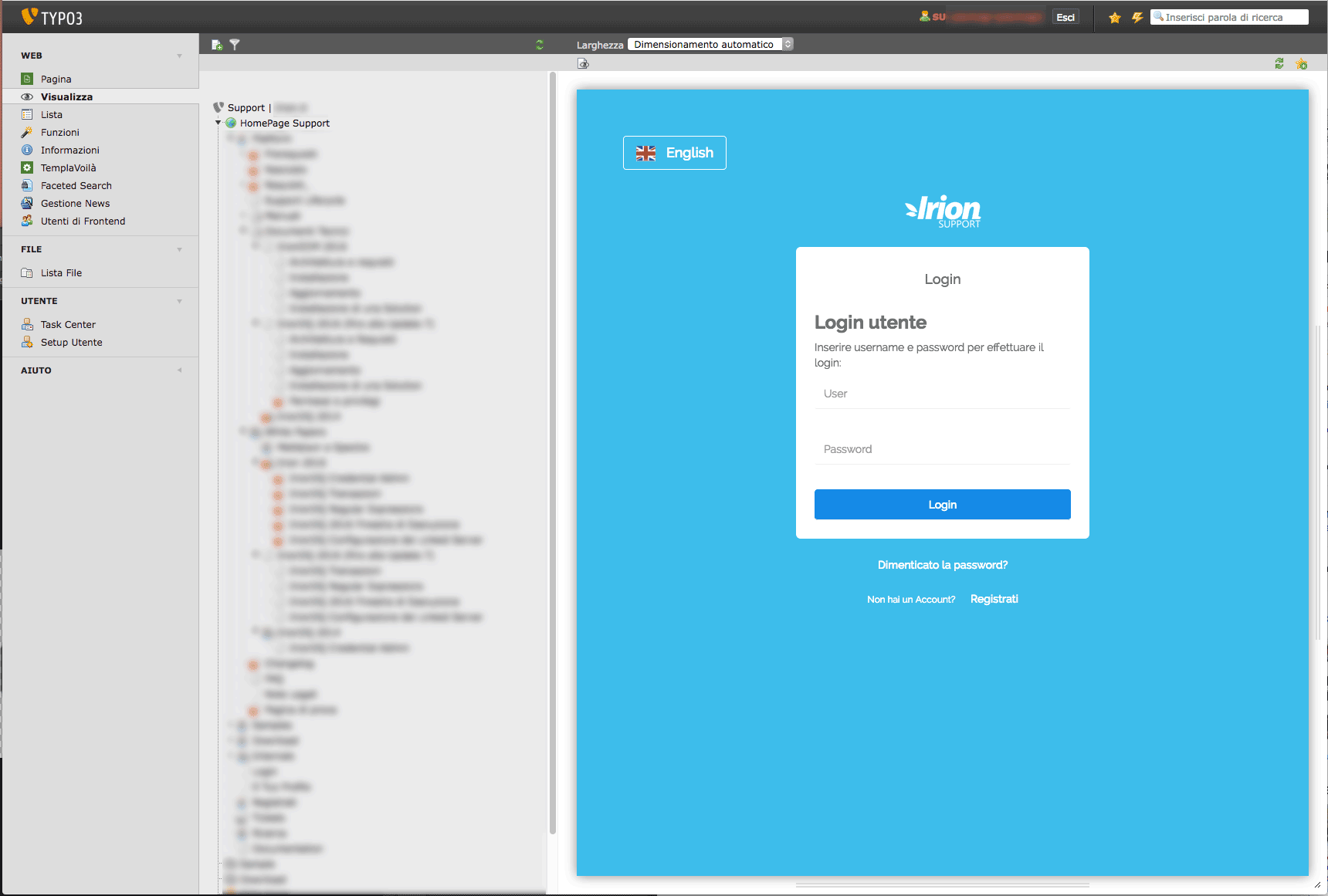Viewport: 1328px width, 896px height.
Task: Collapse the WEB module group
Action: [180, 56]
